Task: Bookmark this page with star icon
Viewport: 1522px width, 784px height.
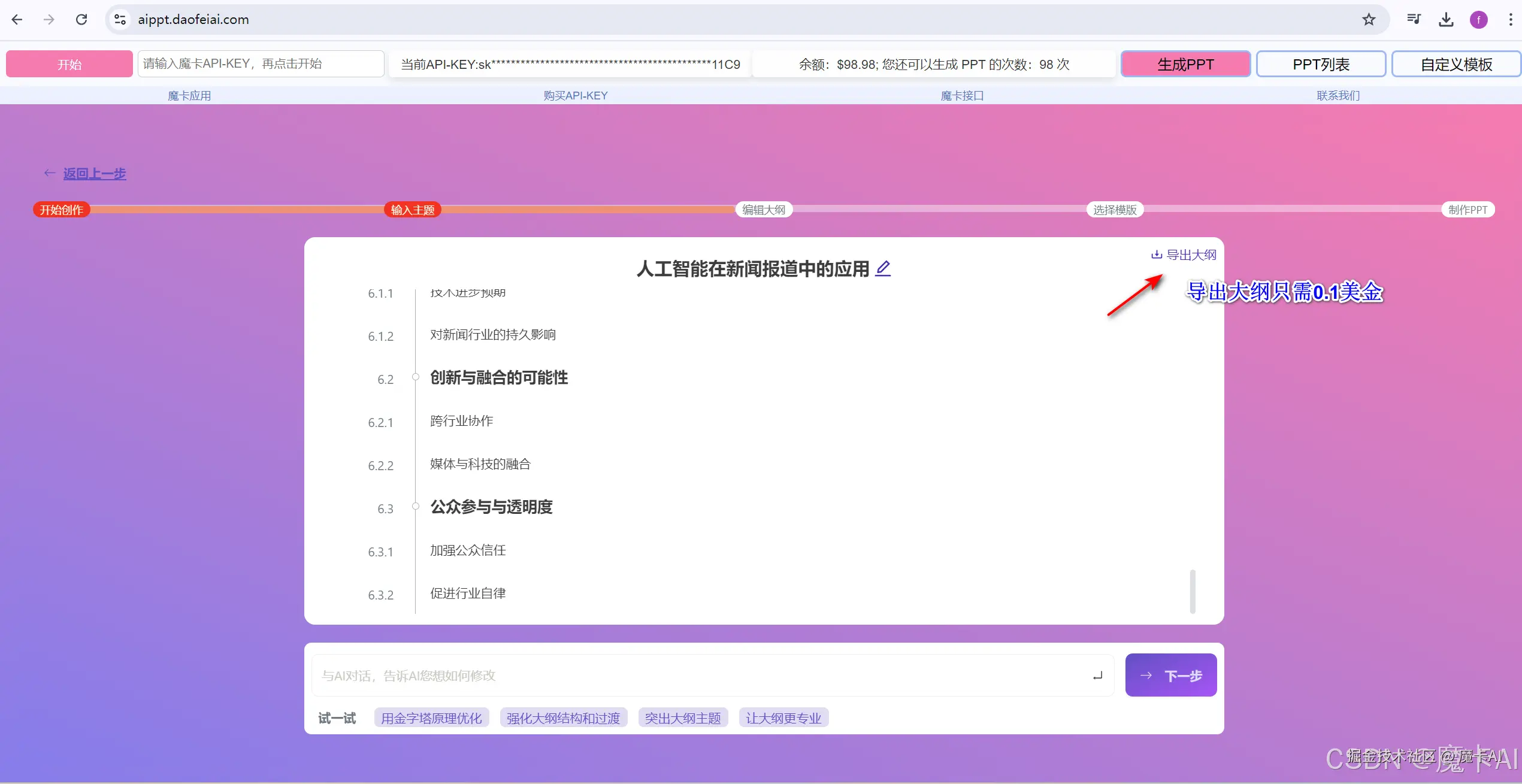Action: point(1369,20)
